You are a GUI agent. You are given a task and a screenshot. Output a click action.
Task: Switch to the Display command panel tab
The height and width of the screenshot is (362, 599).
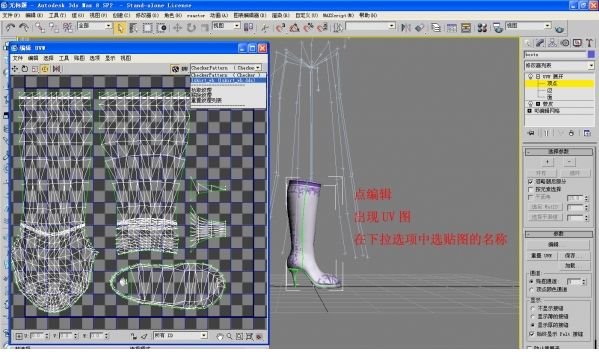tap(577, 43)
